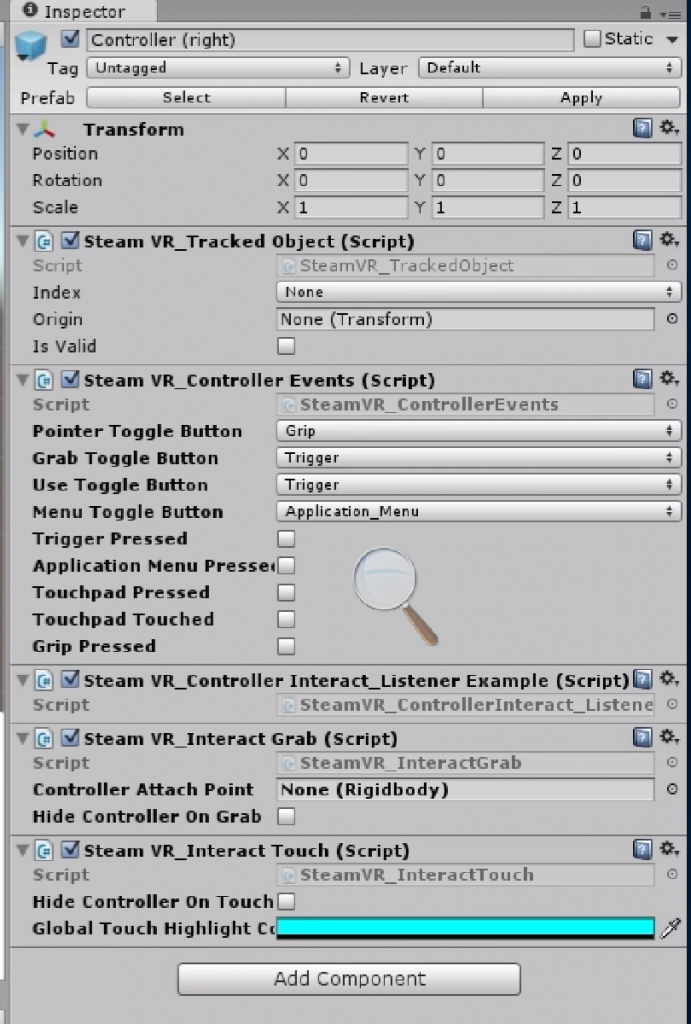This screenshot has width=691, height=1024.
Task: Click the Add Component button
Action: click(x=349, y=979)
